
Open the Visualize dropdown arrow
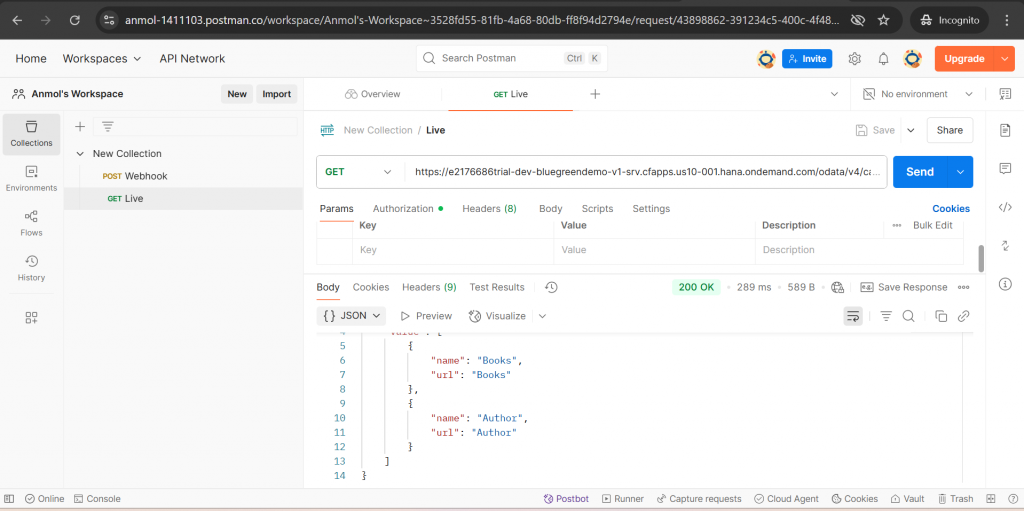542,316
